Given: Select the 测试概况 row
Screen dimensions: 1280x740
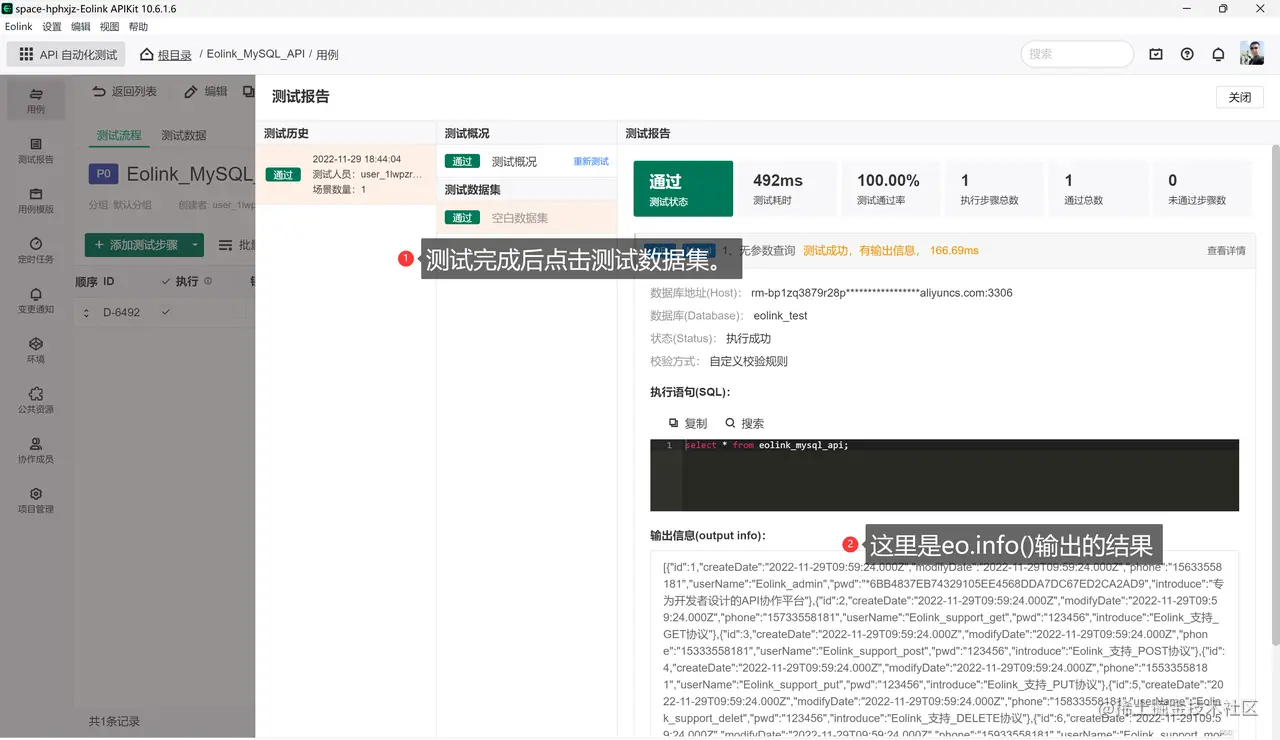Looking at the screenshot, I should pyautogui.click(x=527, y=161).
